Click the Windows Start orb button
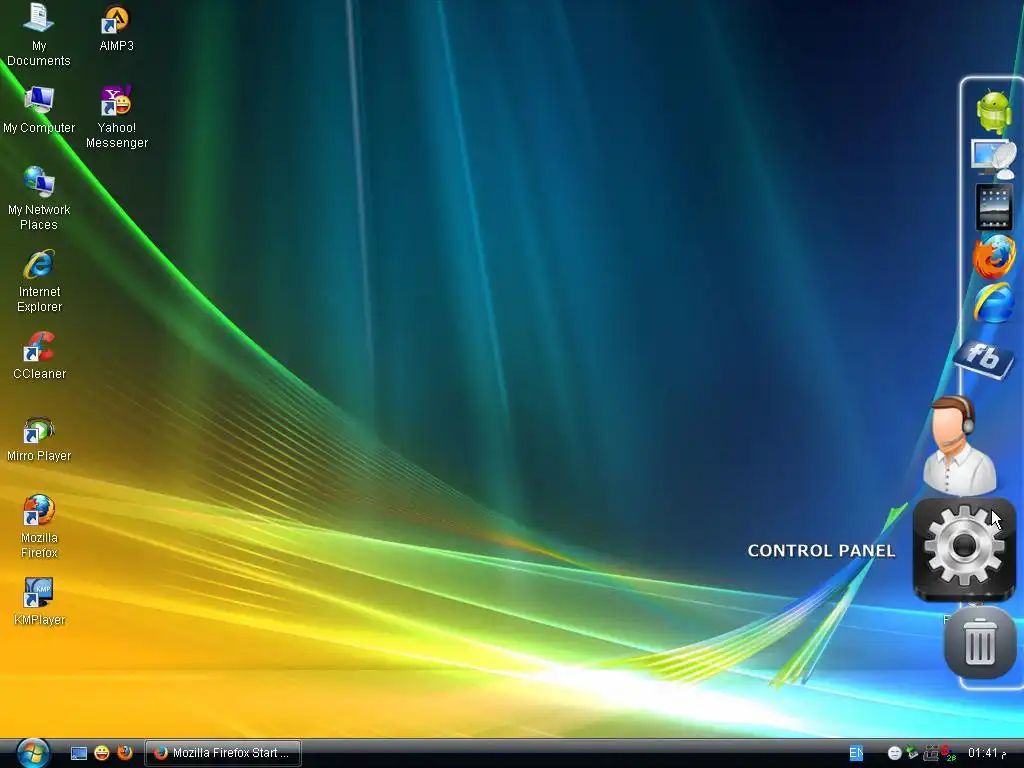 click(33, 752)
